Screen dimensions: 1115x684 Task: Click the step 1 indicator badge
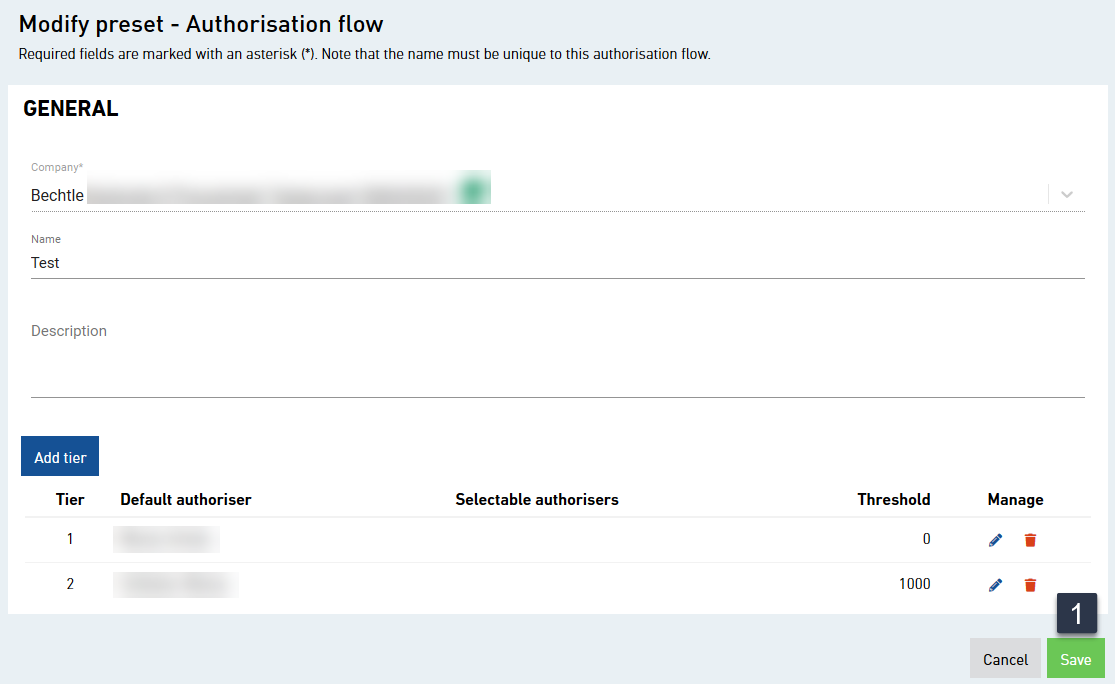pos(1077,612)
